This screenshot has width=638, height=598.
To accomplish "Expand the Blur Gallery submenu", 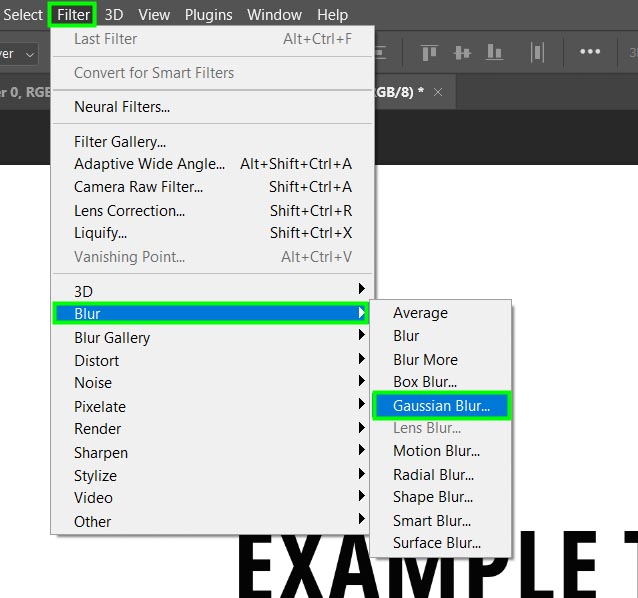I will pos(212,338).
